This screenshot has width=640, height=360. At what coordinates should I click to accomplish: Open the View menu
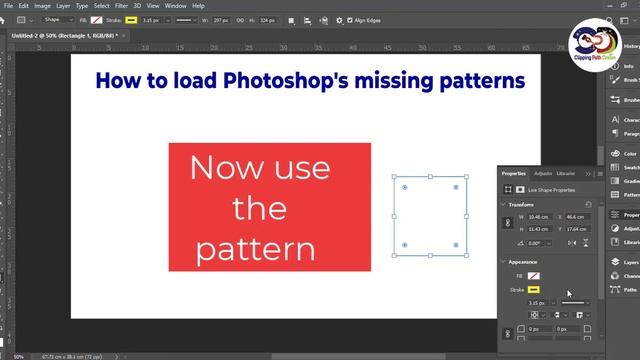[x=153, y=6]
